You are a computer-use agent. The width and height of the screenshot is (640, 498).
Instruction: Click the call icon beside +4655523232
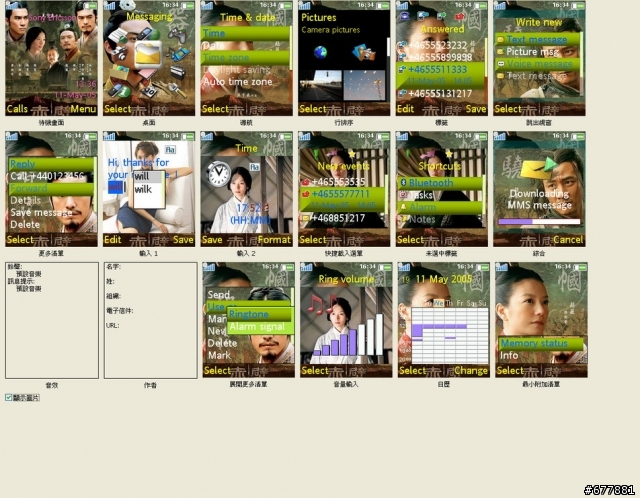pyautogui.click(x=402, y=45)
